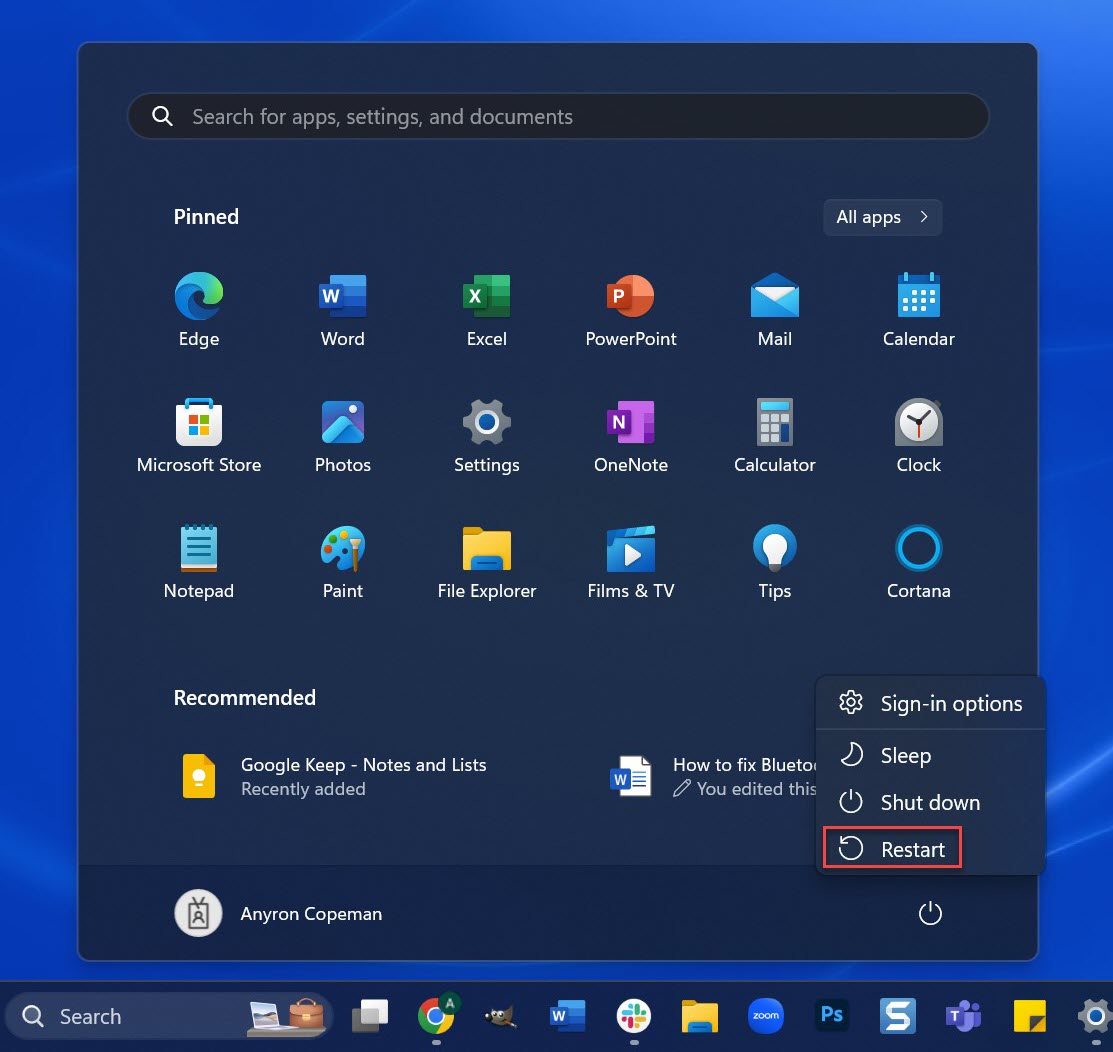Open Zoom from the taskbar
The image size is (1113, 1052).
(766, 1016)
